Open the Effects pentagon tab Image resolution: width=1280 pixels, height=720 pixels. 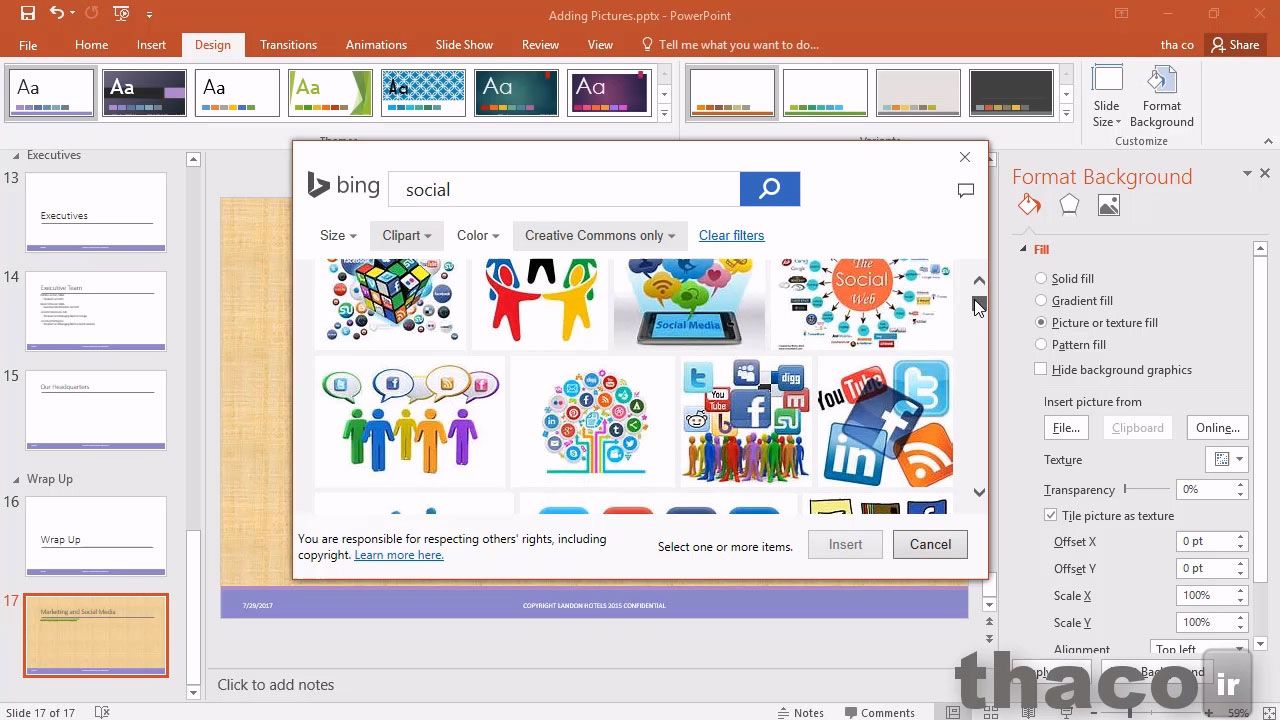(1069, 205)
